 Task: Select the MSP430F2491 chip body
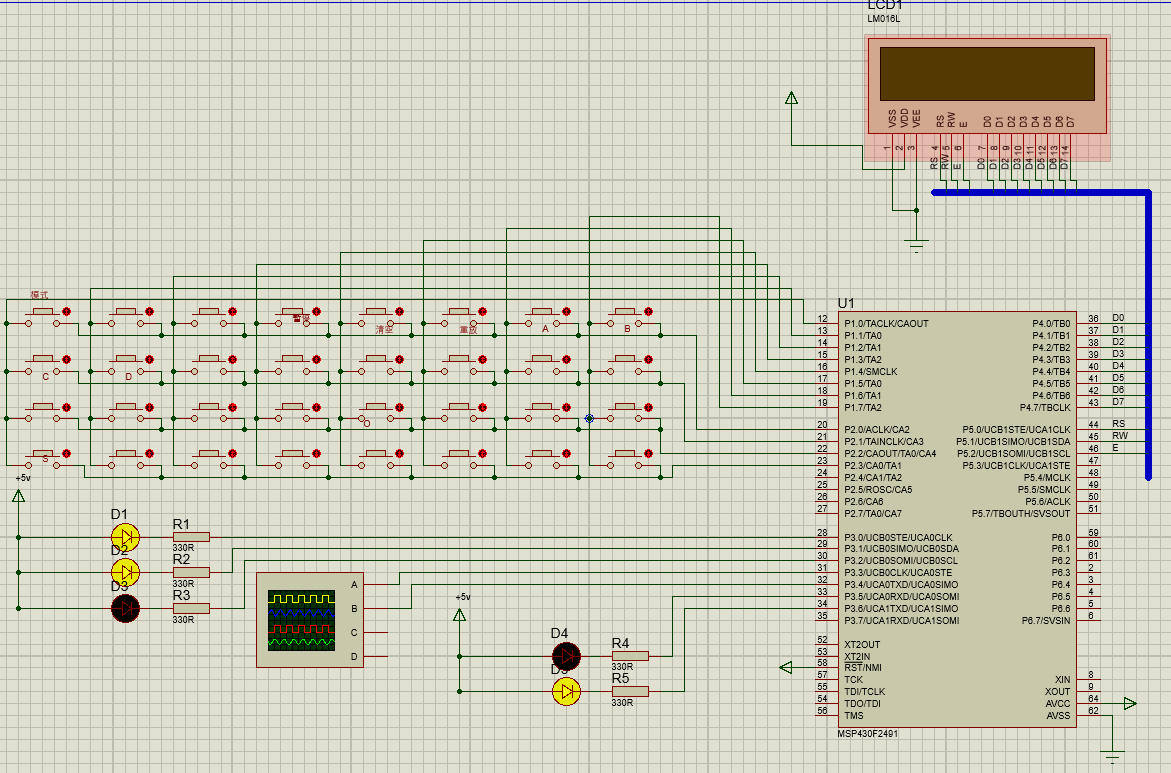click(x=957, y=519)
